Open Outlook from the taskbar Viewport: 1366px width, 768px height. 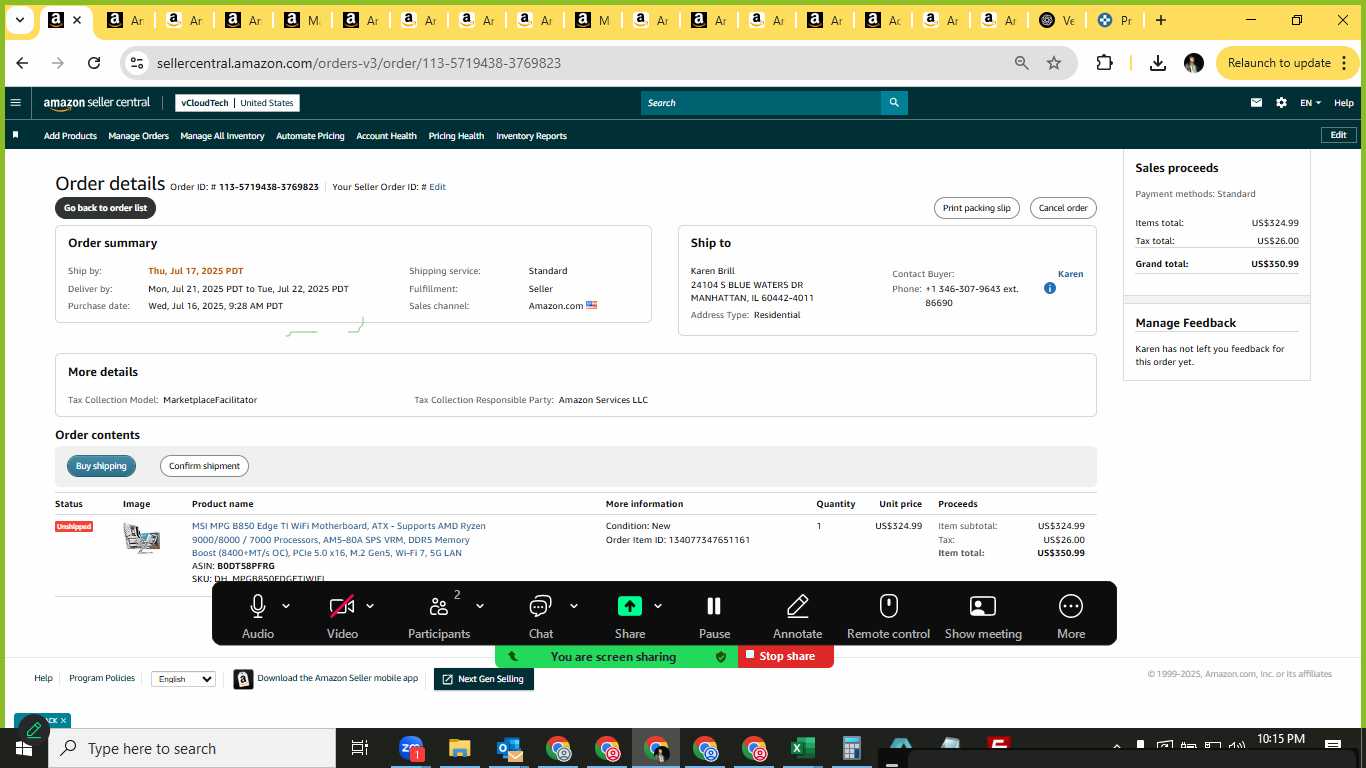coord(509,748)
